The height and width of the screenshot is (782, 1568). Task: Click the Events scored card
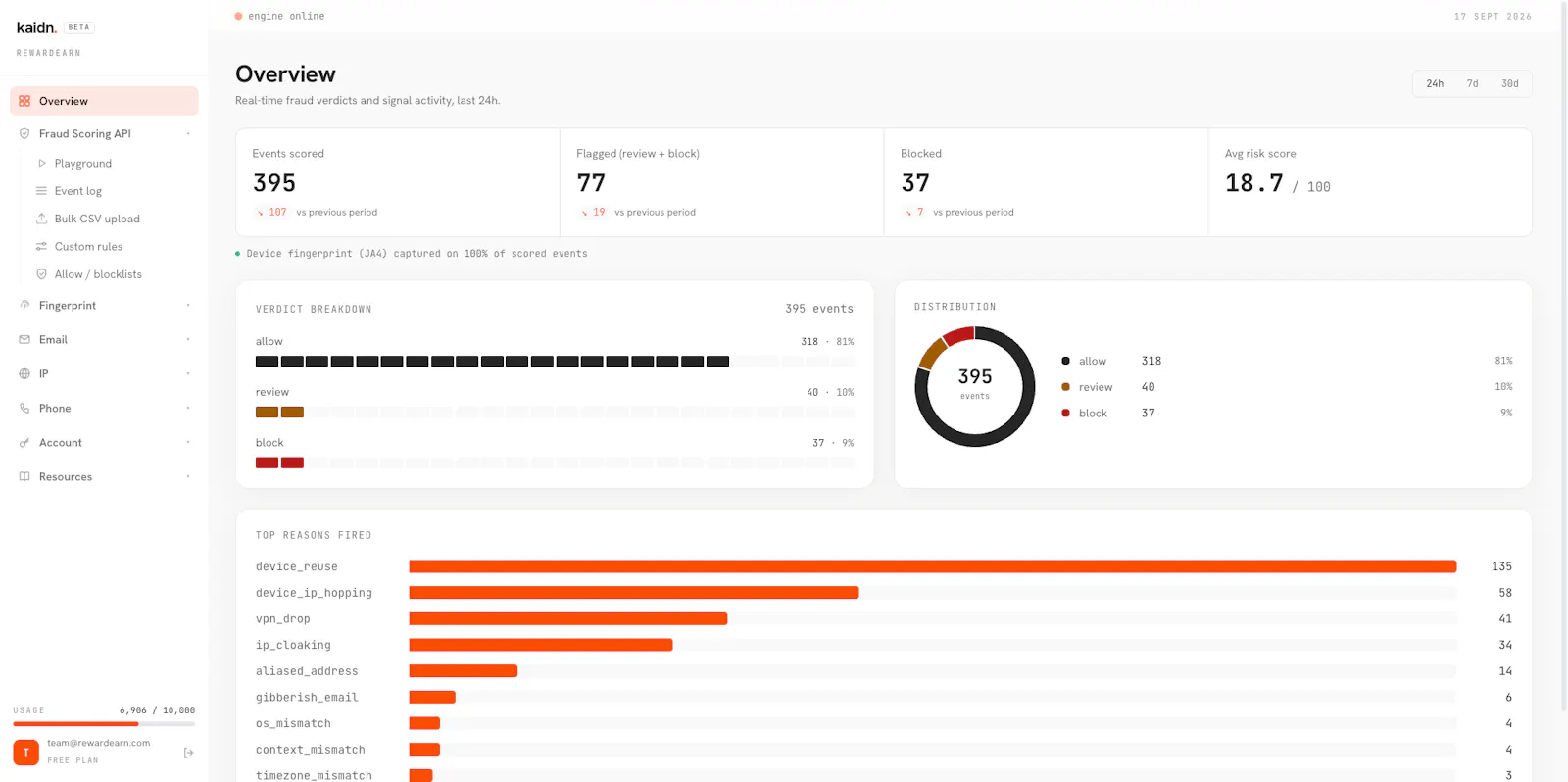[x=398, y=182]
